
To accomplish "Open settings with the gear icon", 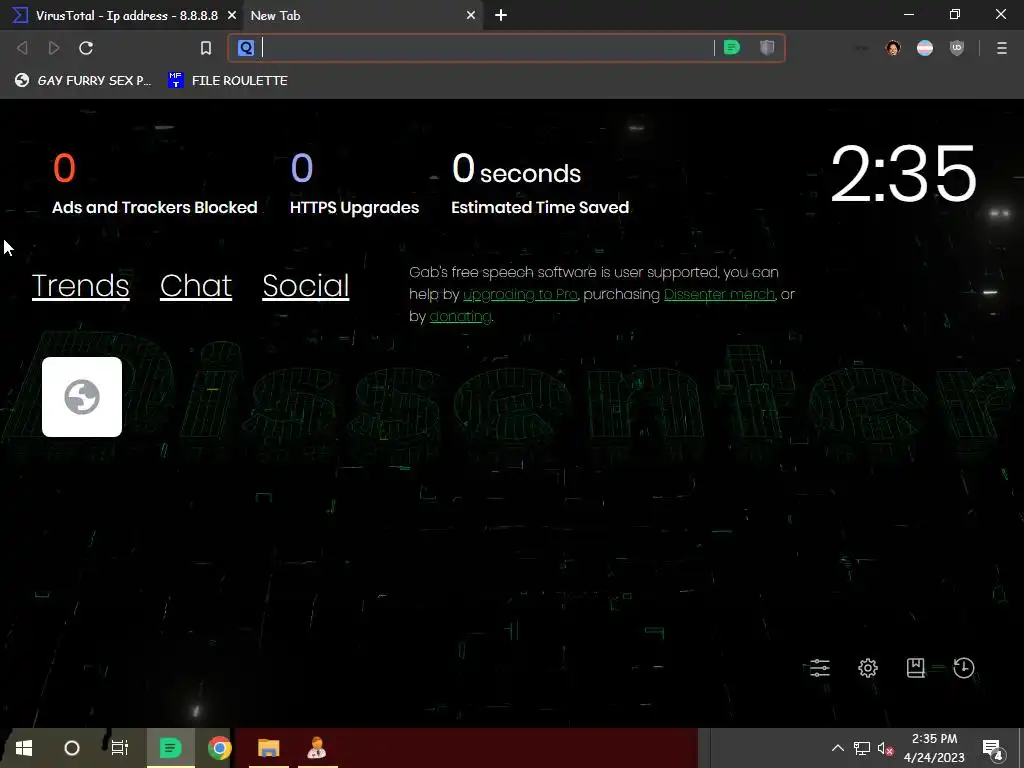I will click(x=868, y=667).
